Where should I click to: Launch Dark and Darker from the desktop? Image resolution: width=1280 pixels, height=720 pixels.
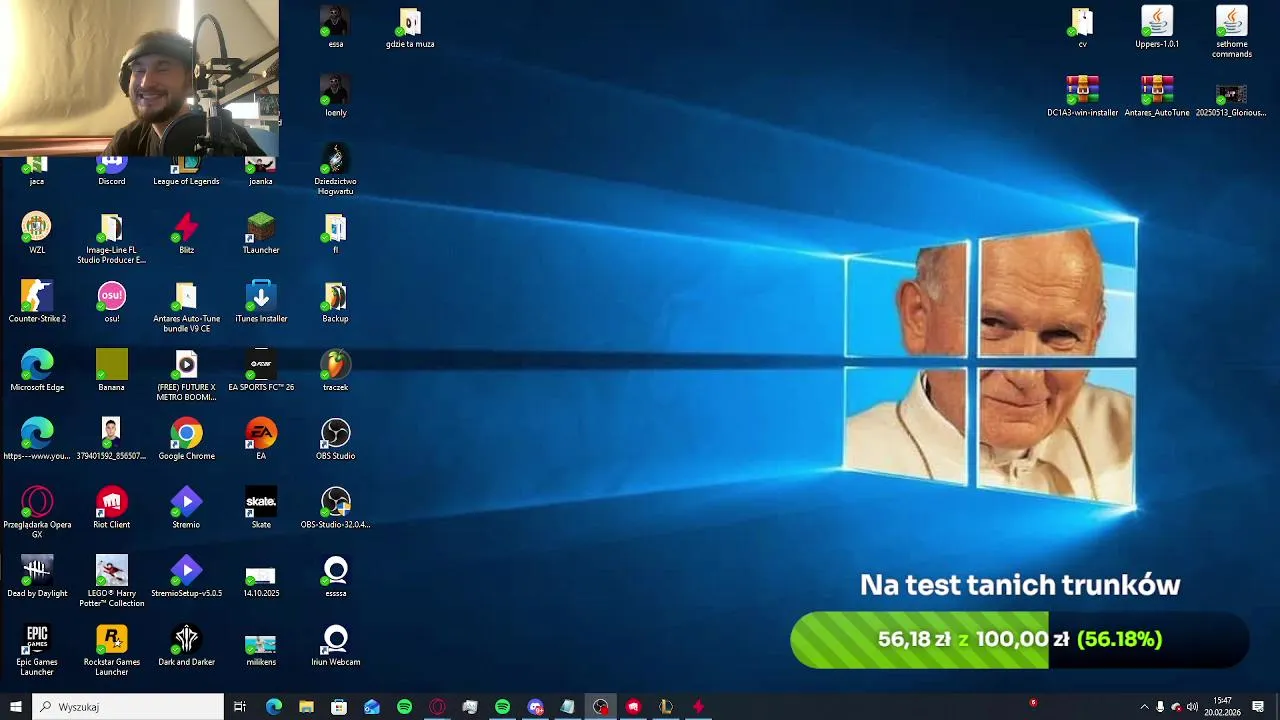(x=186, y=645)
